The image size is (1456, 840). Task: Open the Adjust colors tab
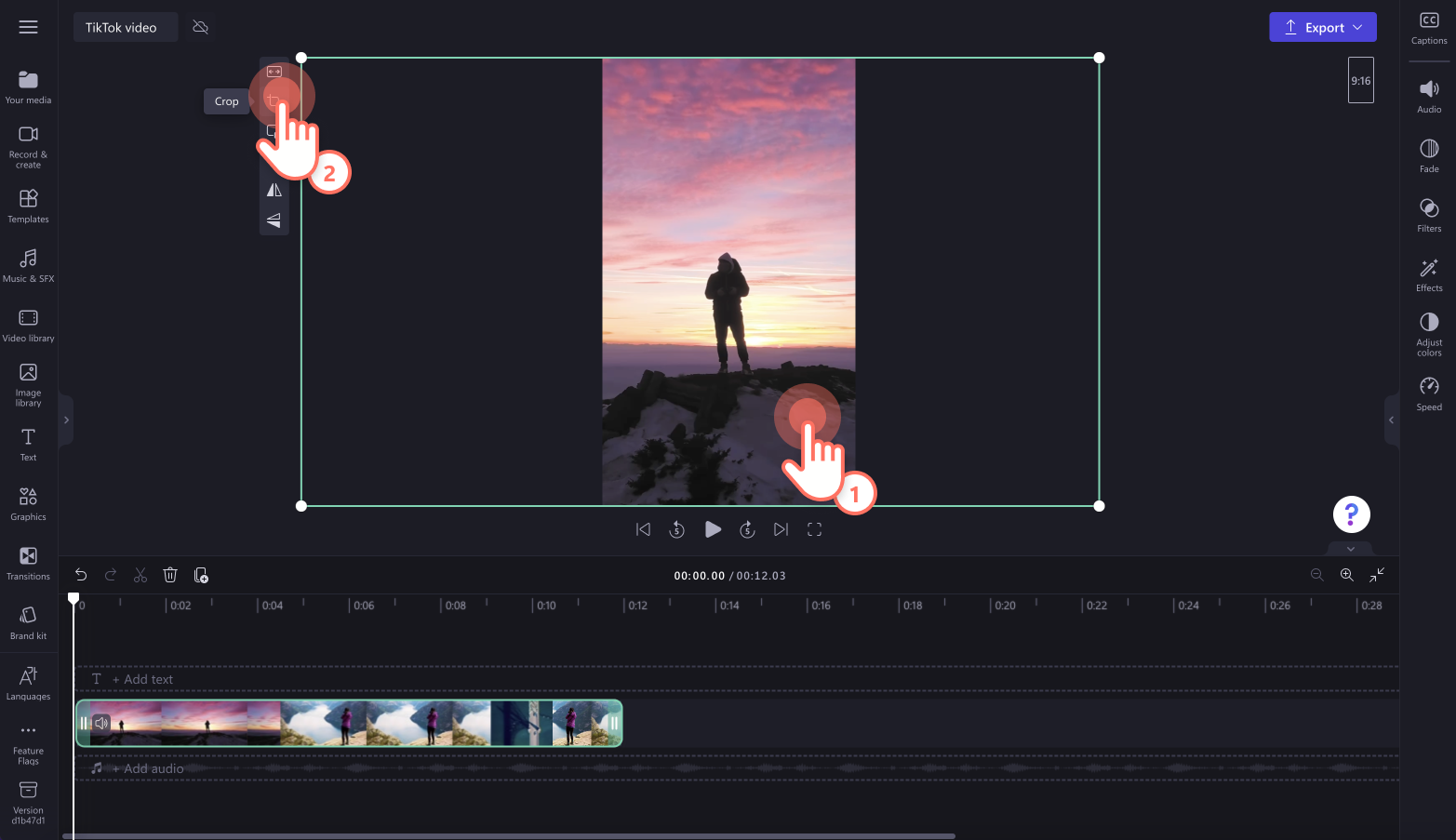tap(1429, 335)
